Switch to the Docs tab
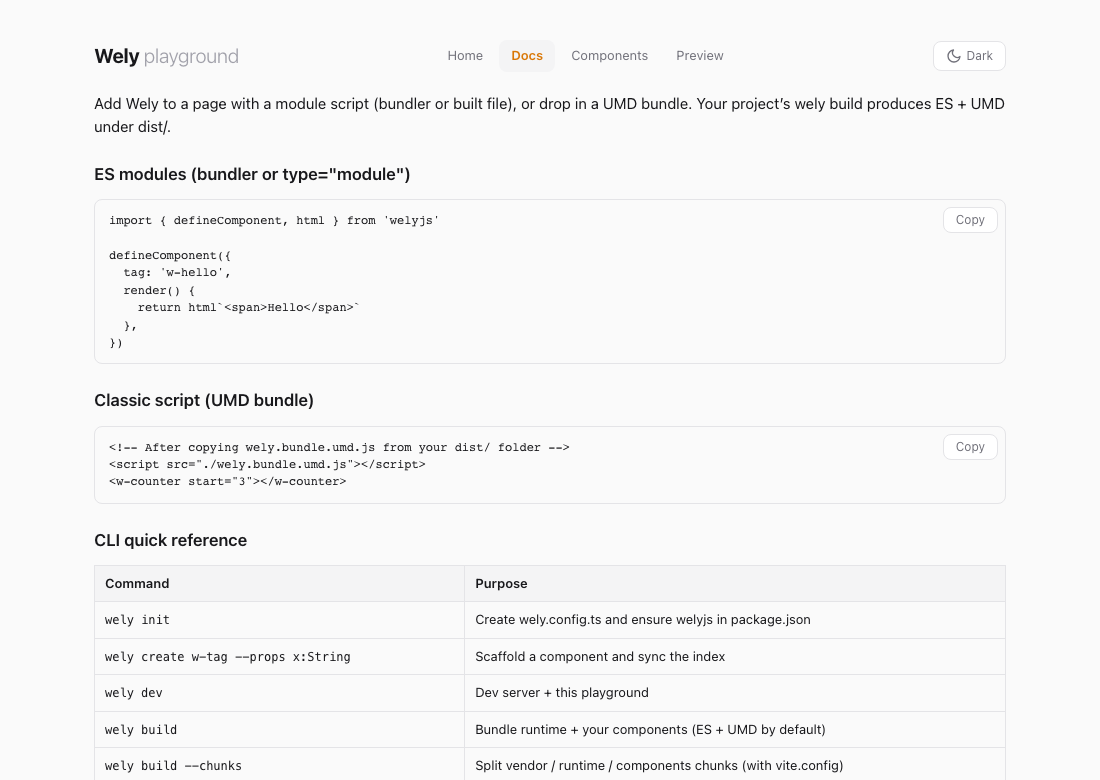The image size is (1100, 780). 527,55
